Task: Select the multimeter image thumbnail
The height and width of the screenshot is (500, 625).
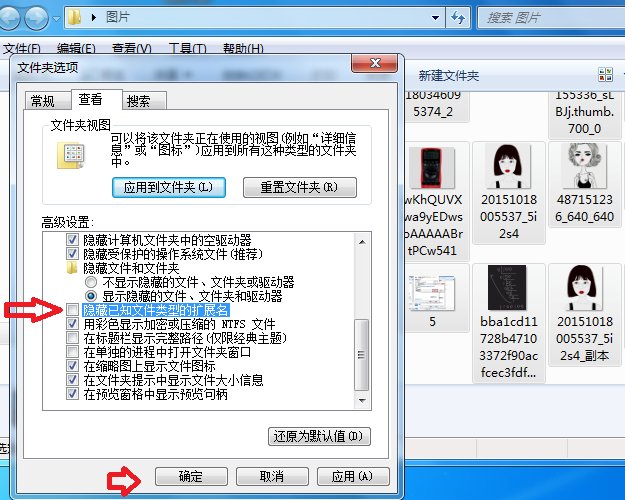Action: point(432,167)
